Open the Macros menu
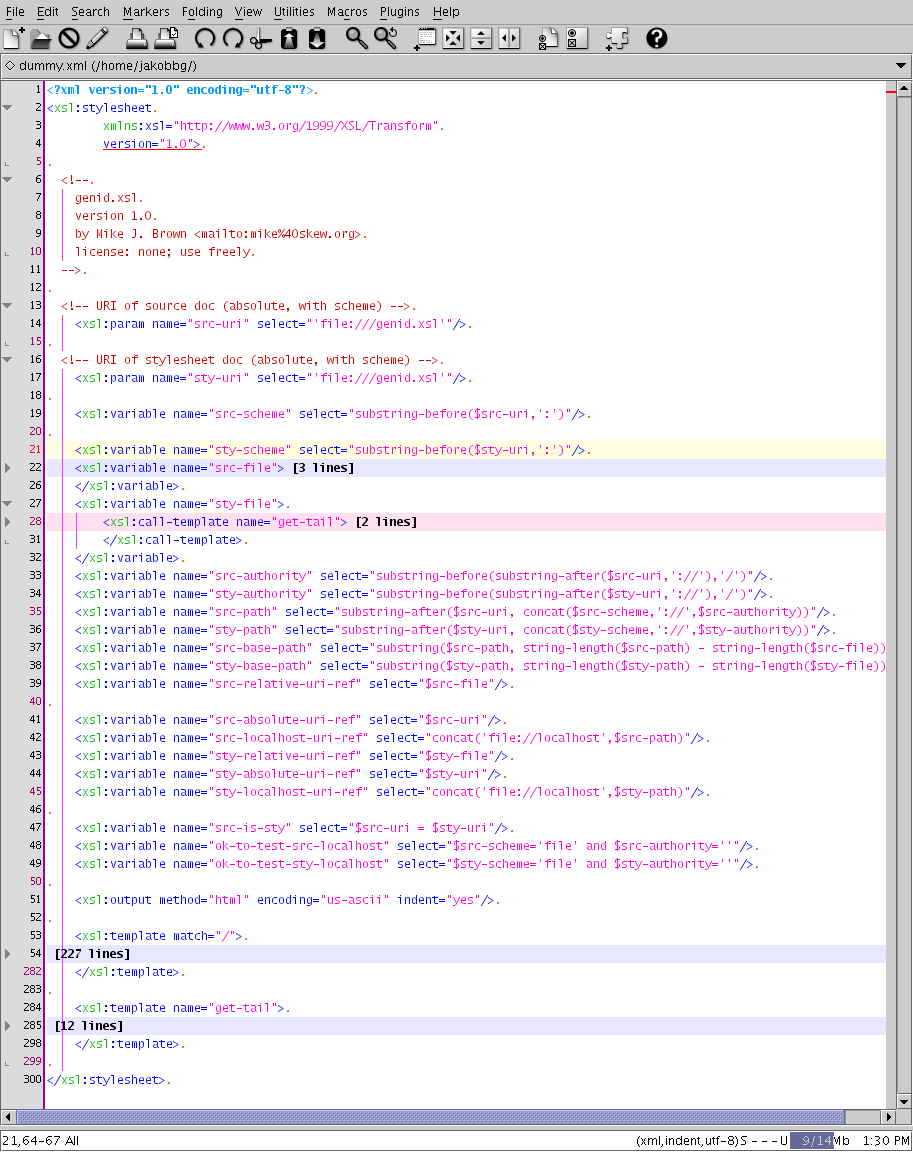Image resolution: width=913 pixels, height=1152 pixels. click(x=347, y=12)
